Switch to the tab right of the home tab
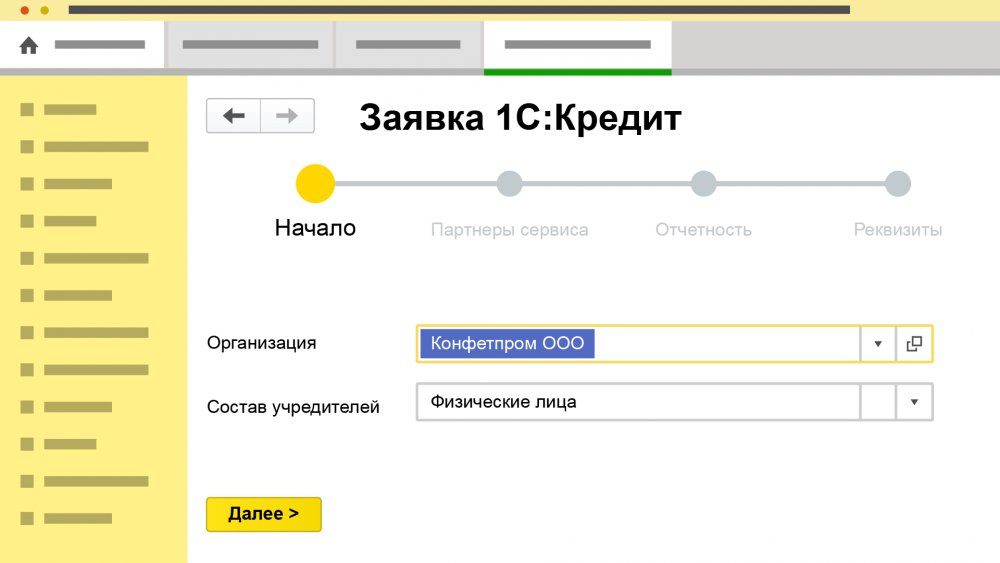Image resolution: width=1000 pixels, height=563 pixels. coord(250,45)
